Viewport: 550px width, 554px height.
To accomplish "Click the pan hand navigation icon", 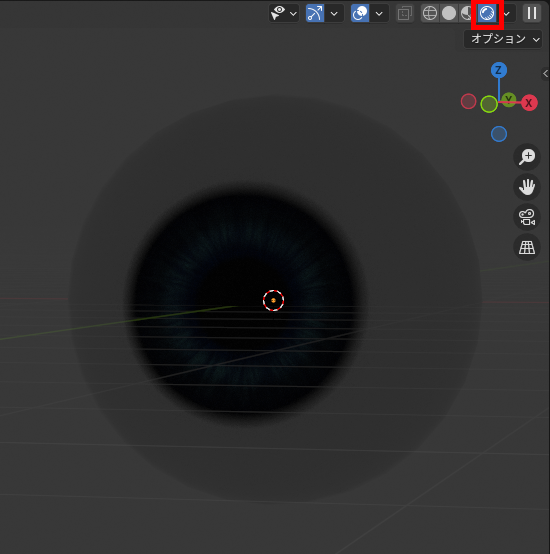I will [x=527, y=187].
